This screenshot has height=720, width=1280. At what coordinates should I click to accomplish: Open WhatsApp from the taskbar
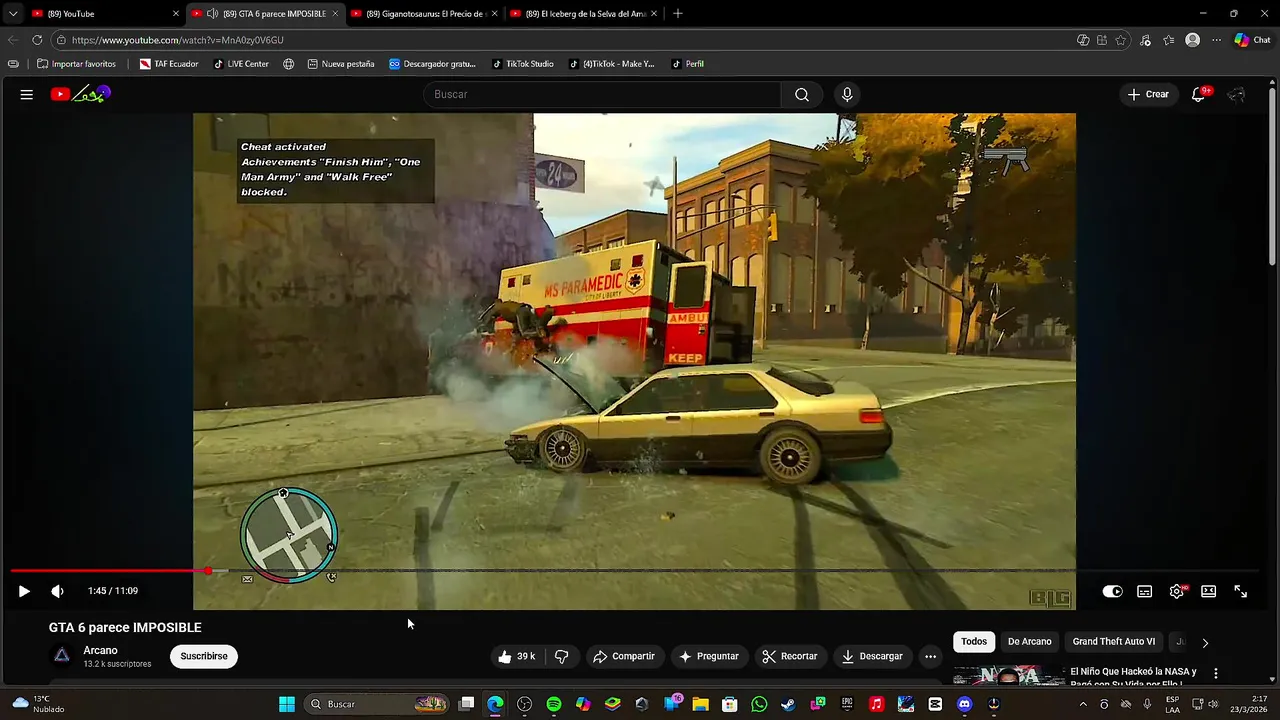(x=759, y=704)
